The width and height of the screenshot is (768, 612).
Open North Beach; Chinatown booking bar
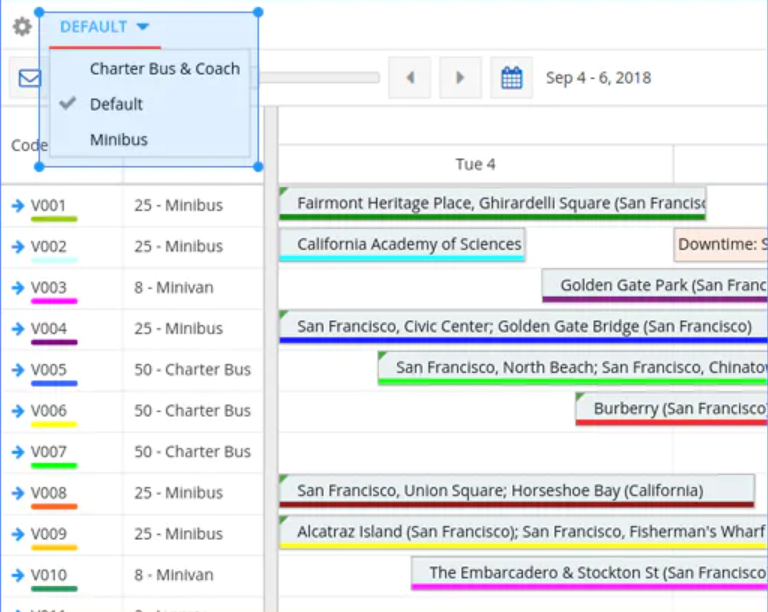pyautogui.click(x=573, y=367)
